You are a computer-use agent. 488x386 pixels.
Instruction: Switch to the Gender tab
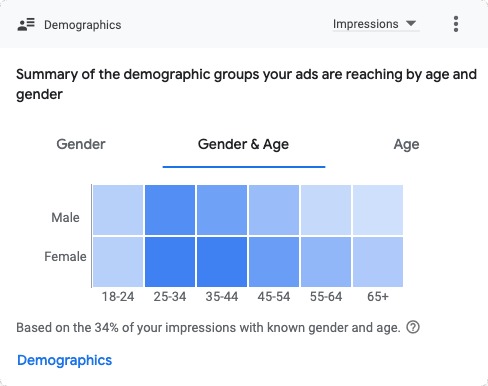click(x=81, y=145)
